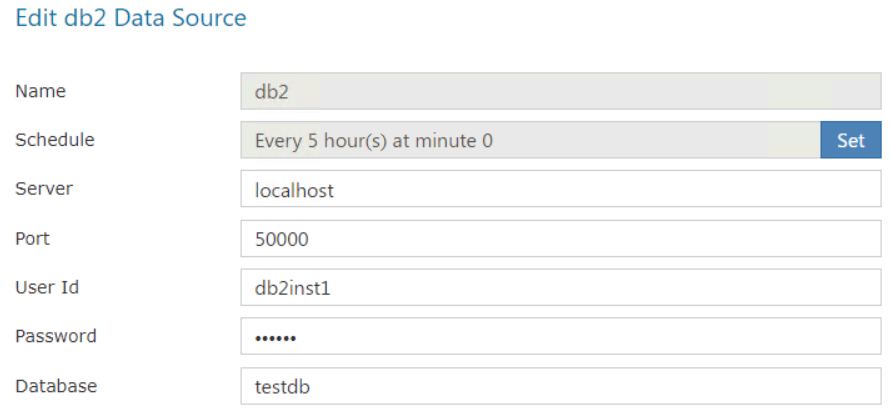Click the masked password dots
Screen dimensions: 891x412
coord(276,339)
